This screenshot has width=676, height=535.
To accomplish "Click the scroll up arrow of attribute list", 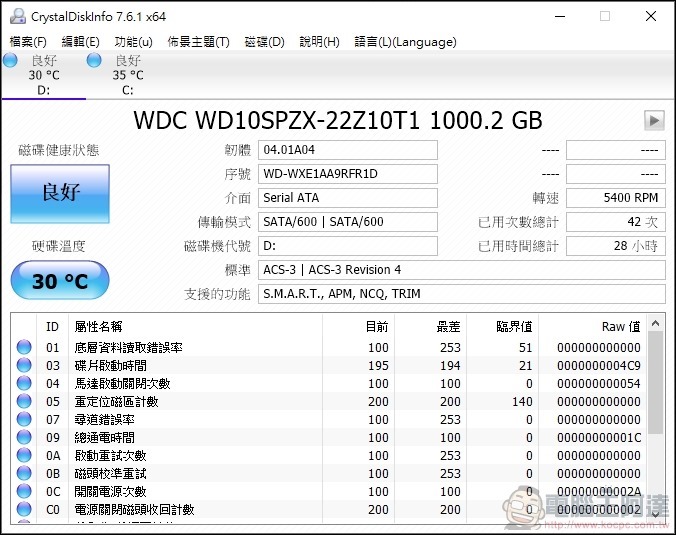I will 656,323.
